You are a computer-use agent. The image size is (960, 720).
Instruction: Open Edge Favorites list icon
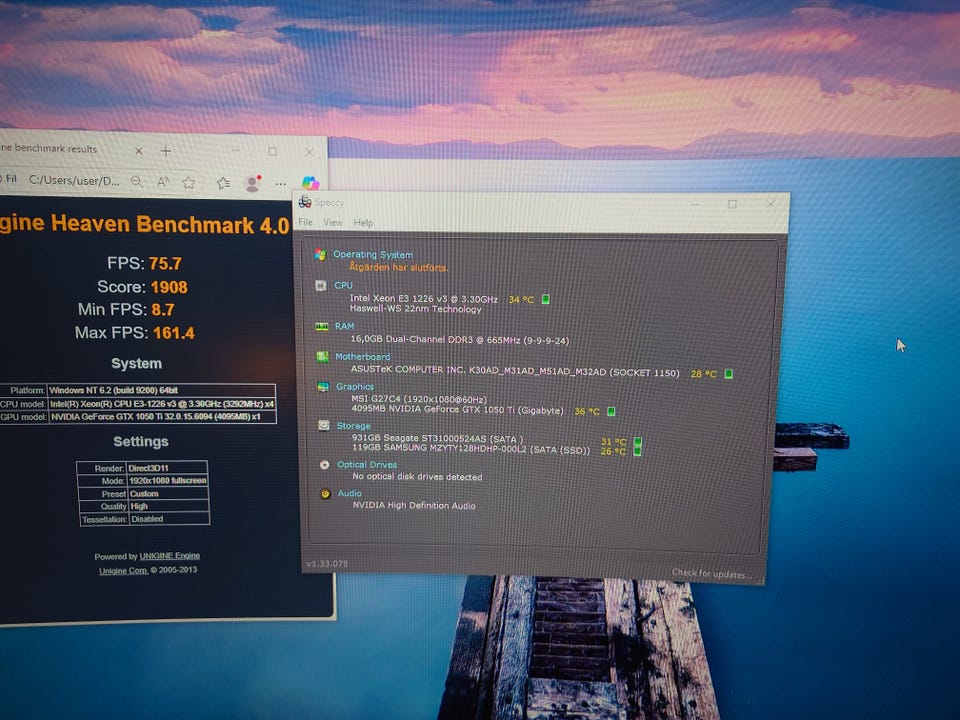(x=223, y=182)
